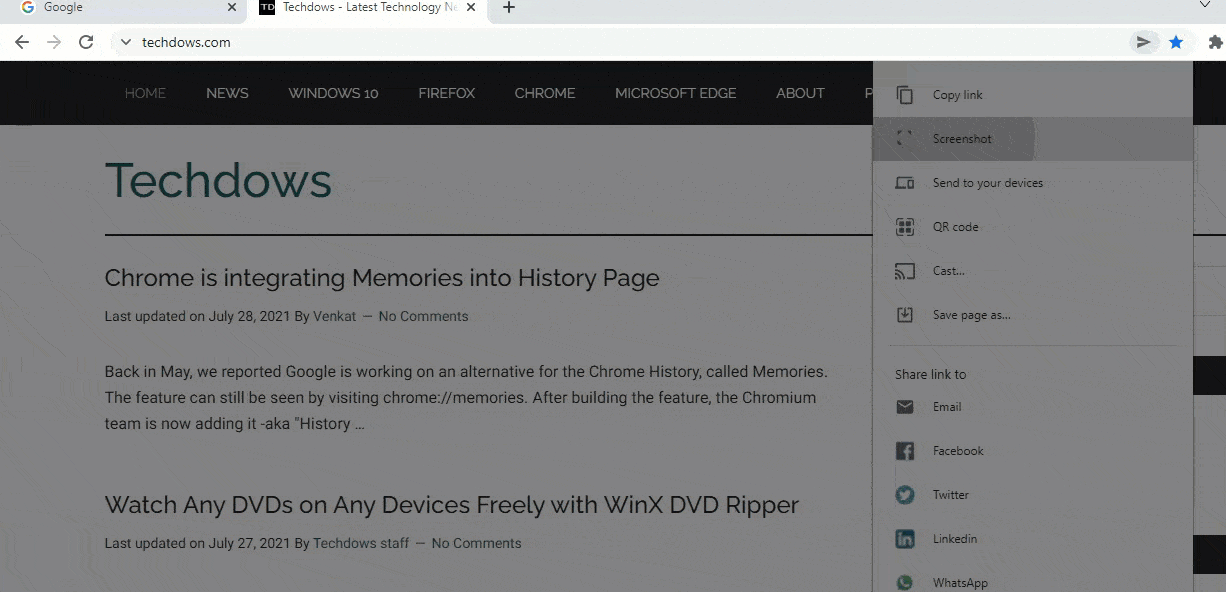
Task: Open the Venkat author link
Action: tap(335, 316)
